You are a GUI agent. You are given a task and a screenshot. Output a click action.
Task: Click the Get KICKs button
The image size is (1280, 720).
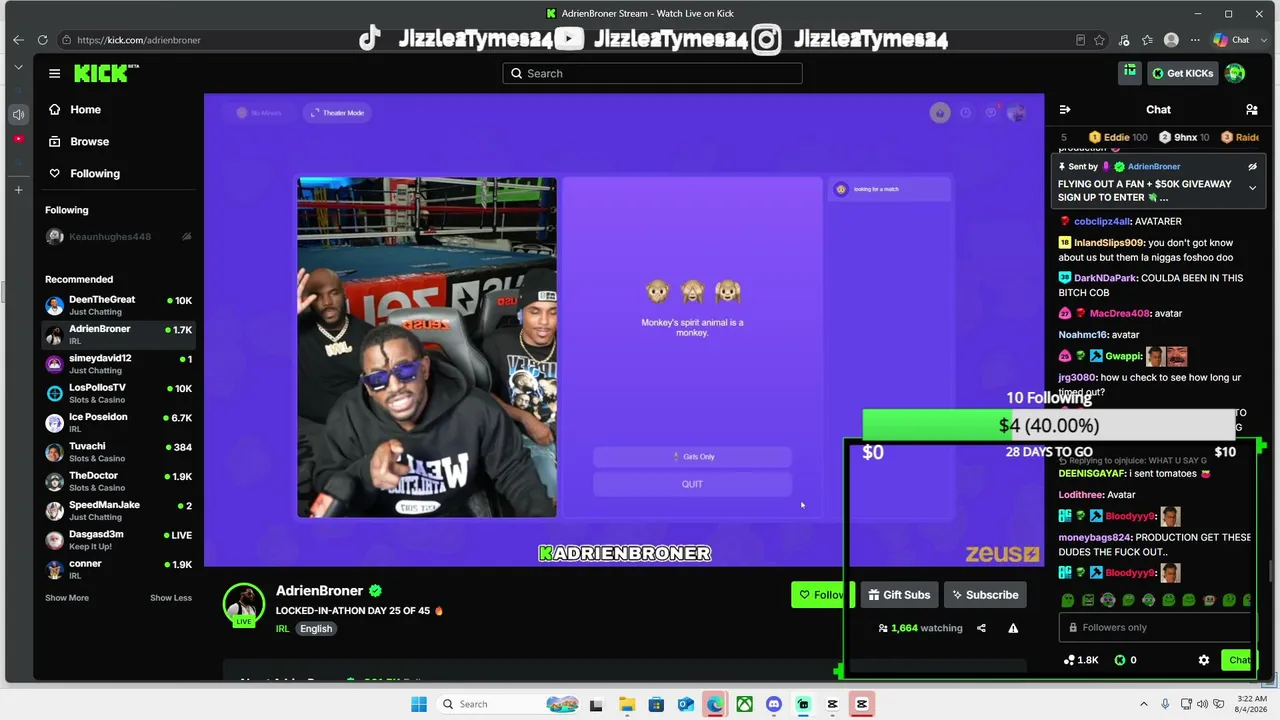tap(1182, 73)
